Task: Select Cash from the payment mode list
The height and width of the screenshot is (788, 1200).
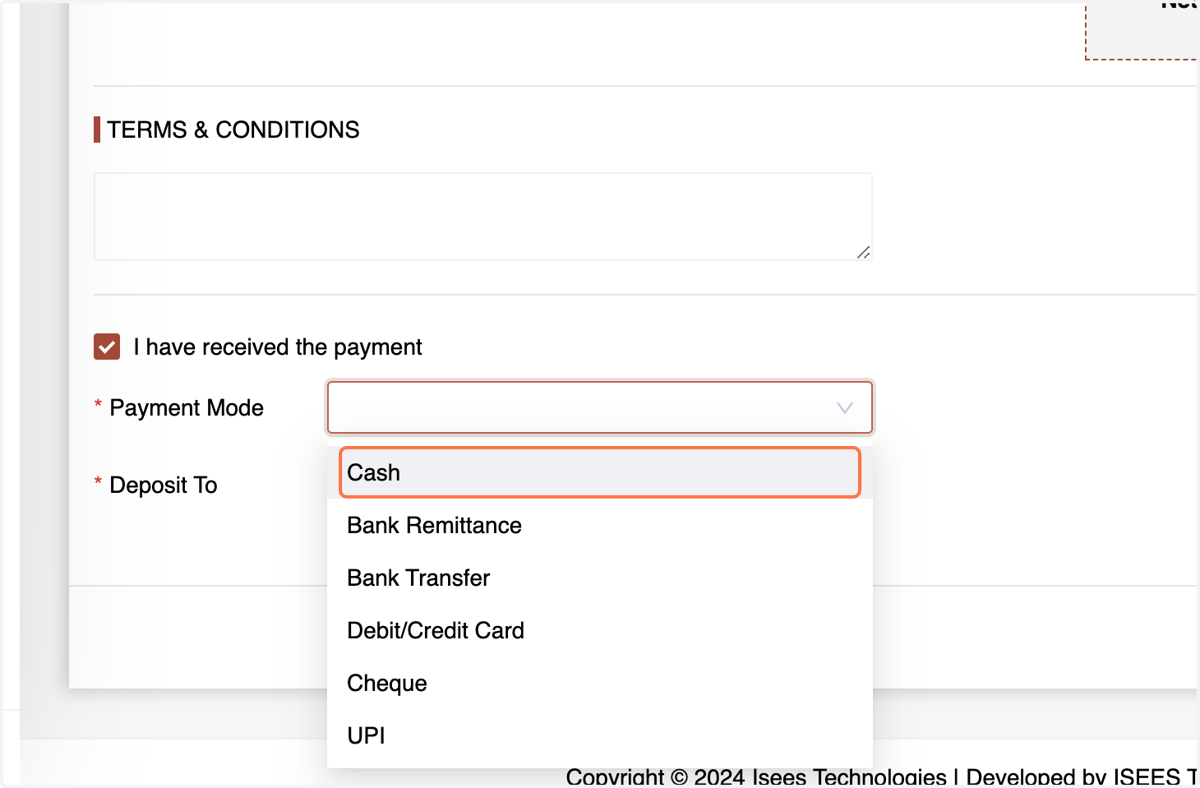Action: (600, 473)
